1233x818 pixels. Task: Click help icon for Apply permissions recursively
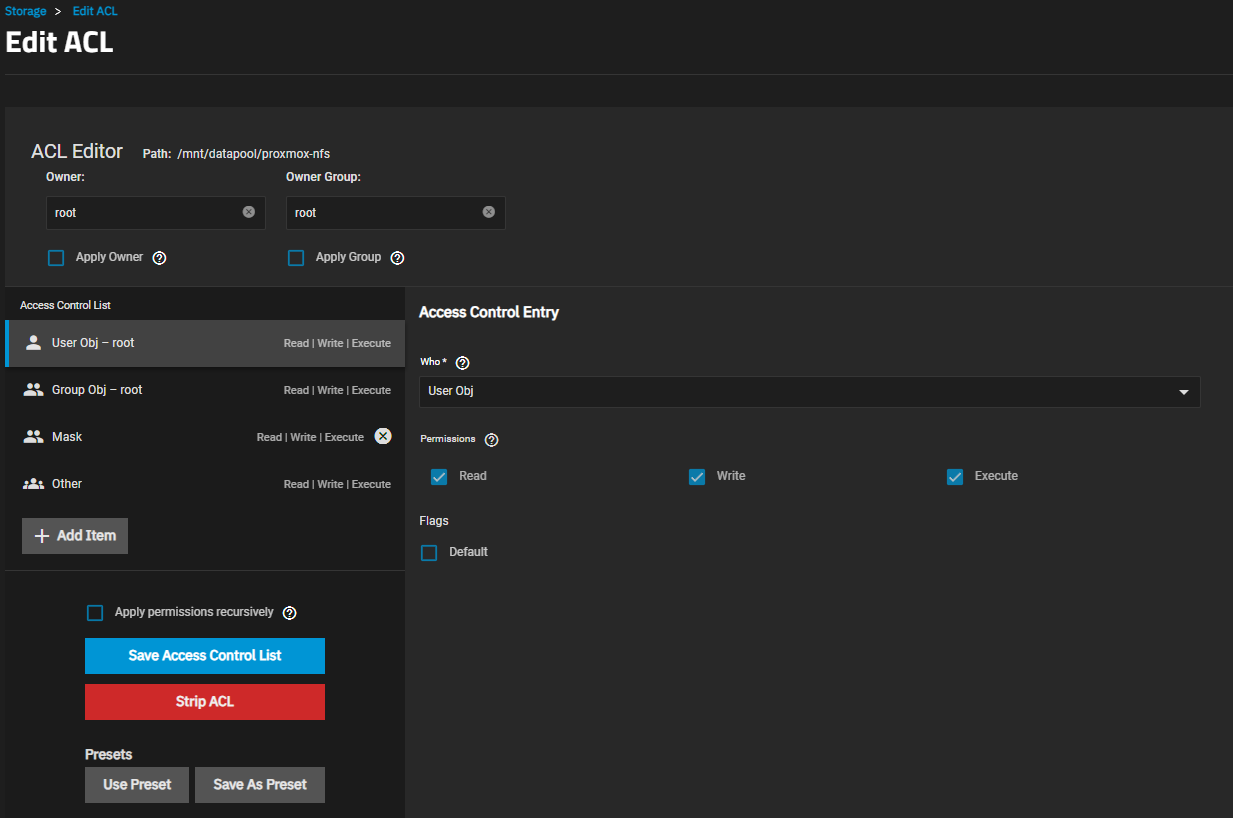click(x=290, y=613)
